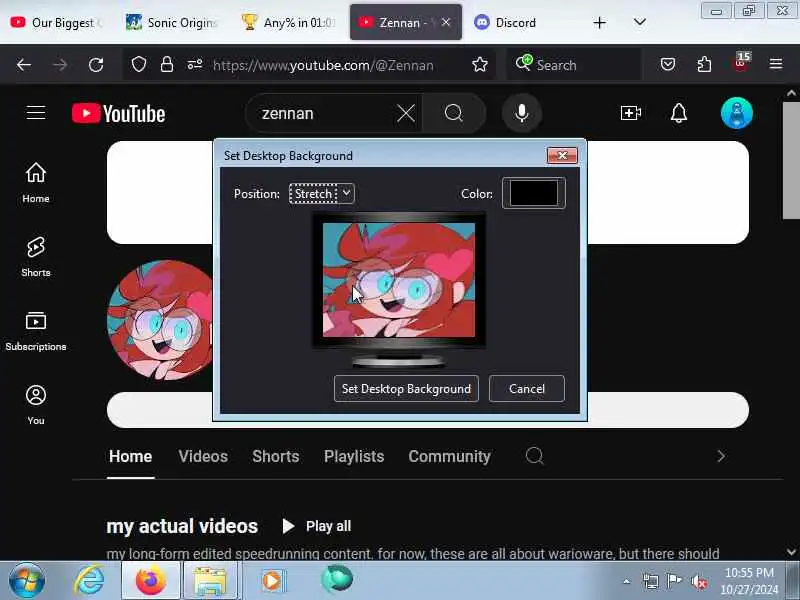Go back using the browser back arrow
Screen dimensions: 800x600
pyautogui.click(x=23, y=65)
